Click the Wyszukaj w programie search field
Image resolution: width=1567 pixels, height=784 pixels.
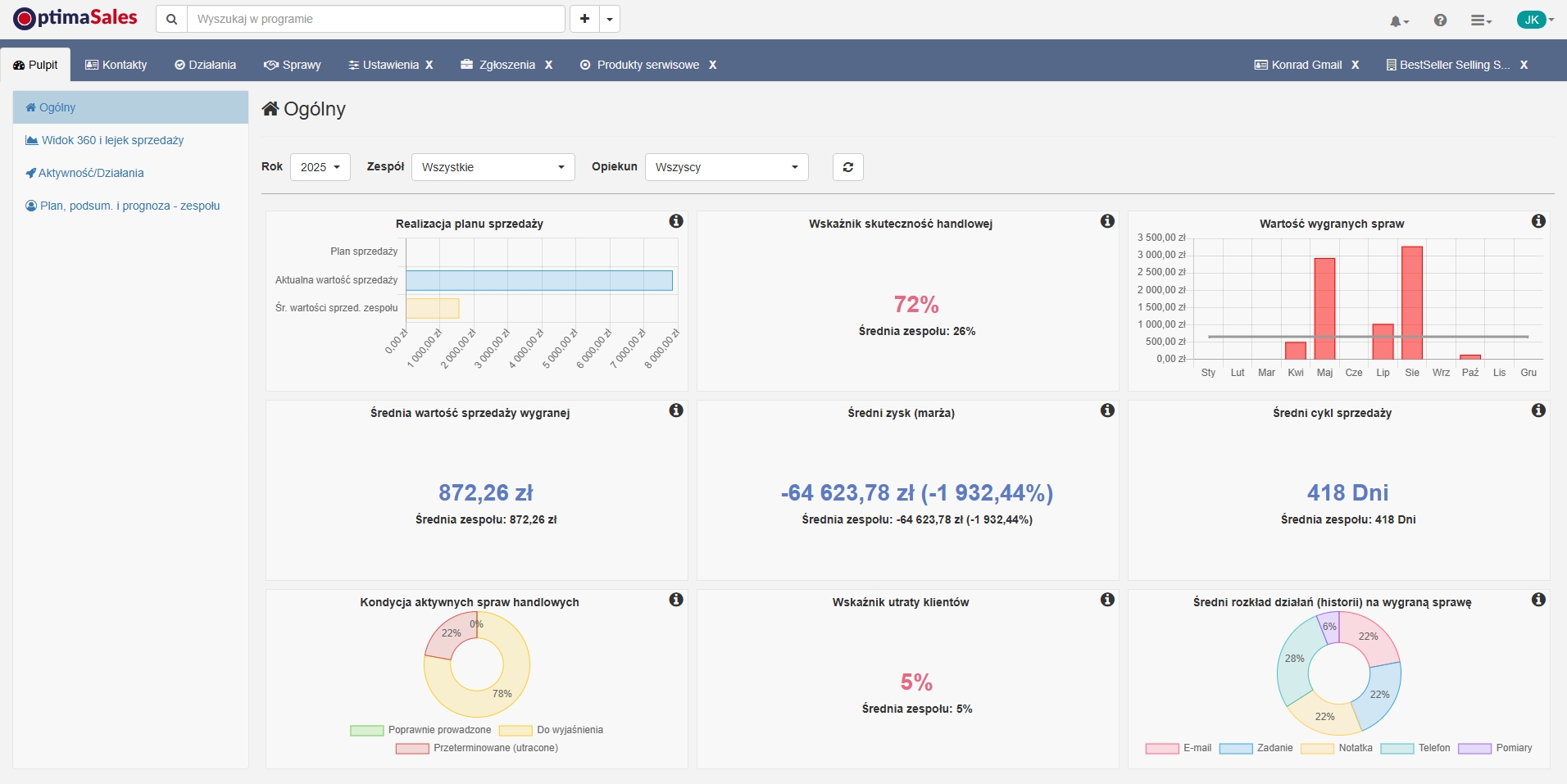click(x=373, y=19)
